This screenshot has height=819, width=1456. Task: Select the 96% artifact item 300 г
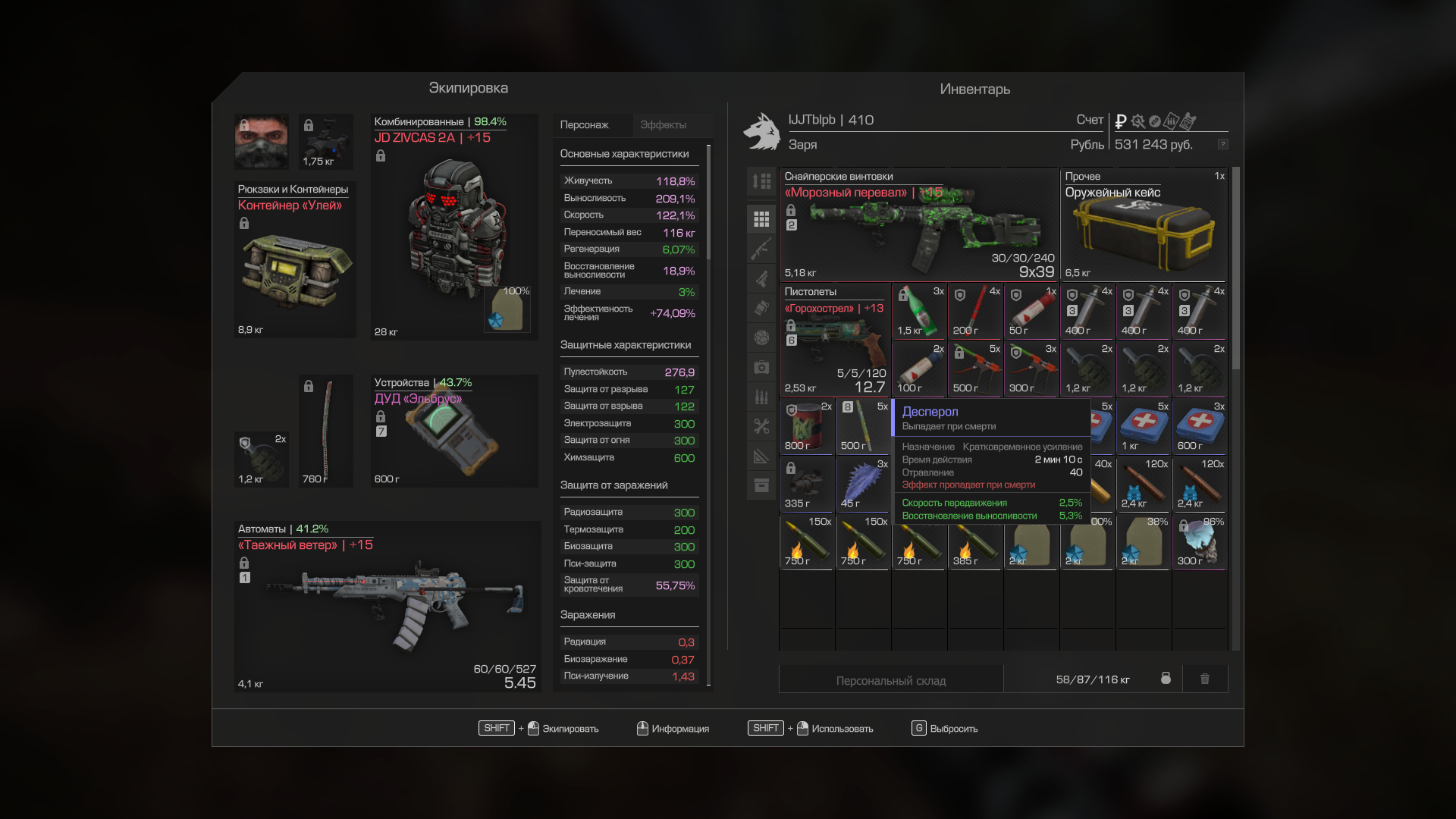click(1200, 541)
